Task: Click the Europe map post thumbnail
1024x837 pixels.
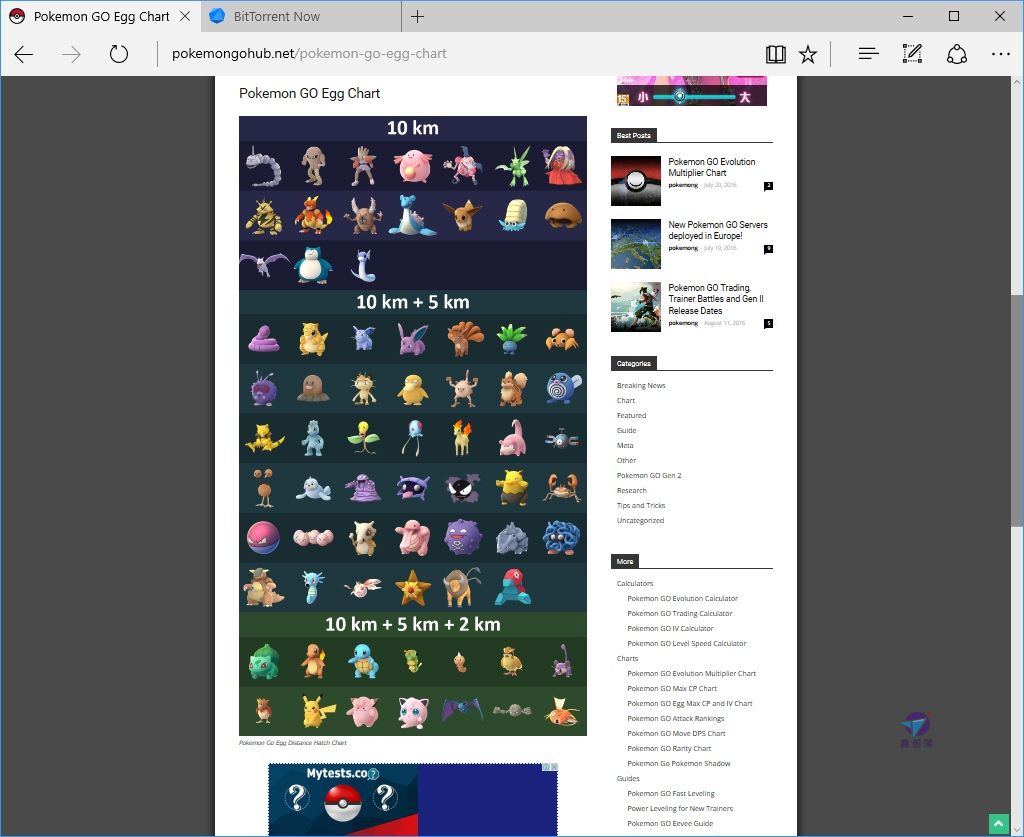Action: pos(635,244)
